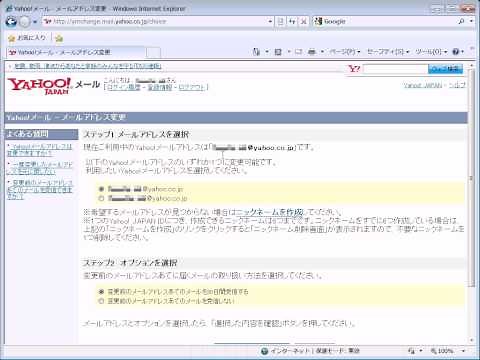This screenshot has width=480, height=360.
Task: Open the ログイン履歴 link
Action: click(x=123, y=87)
